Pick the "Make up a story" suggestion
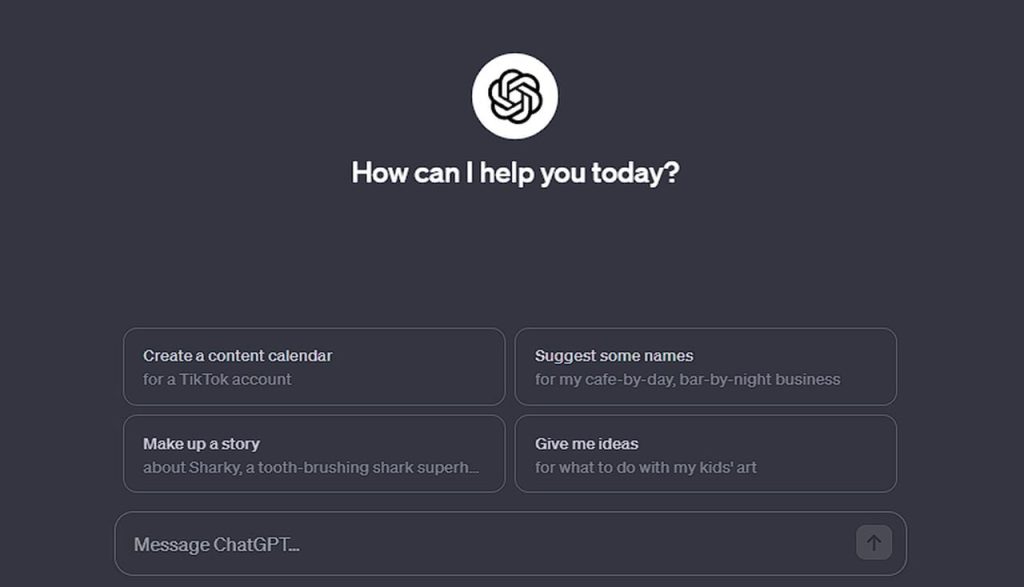The height and width of the screenshot is (587, 1024). coord(314,454)
